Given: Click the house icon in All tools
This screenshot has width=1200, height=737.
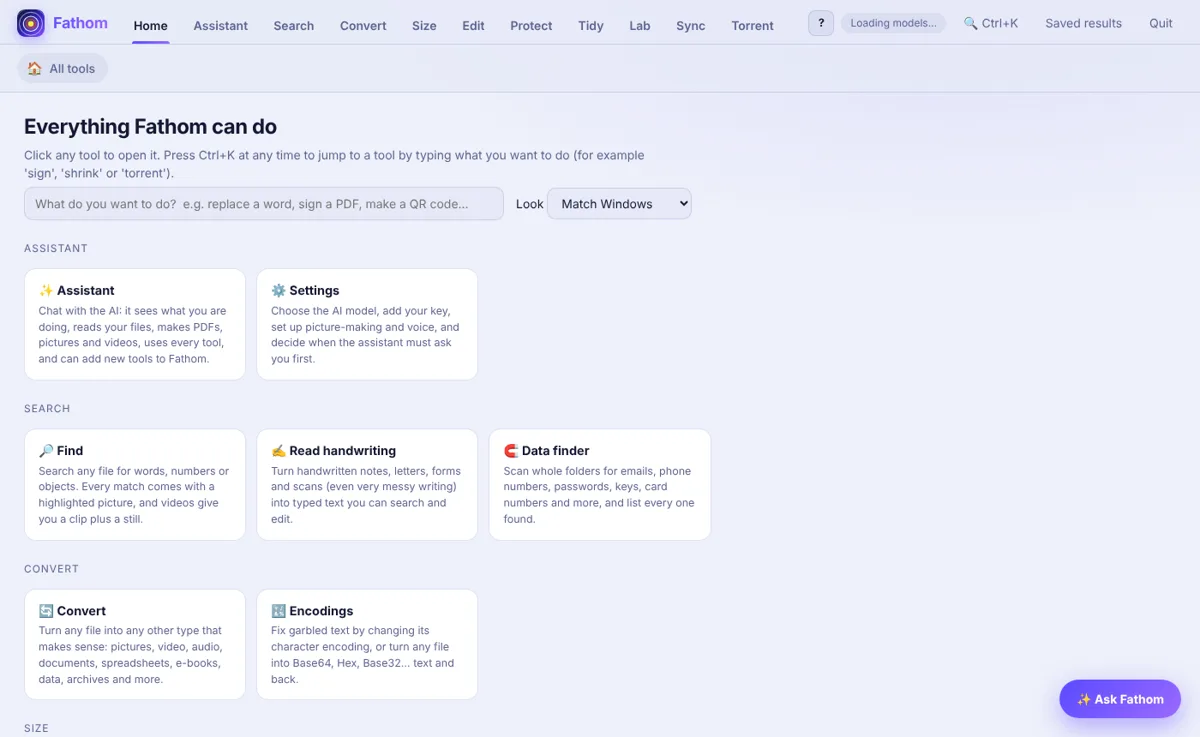Looking at the screenshot, I should (35, 69).
